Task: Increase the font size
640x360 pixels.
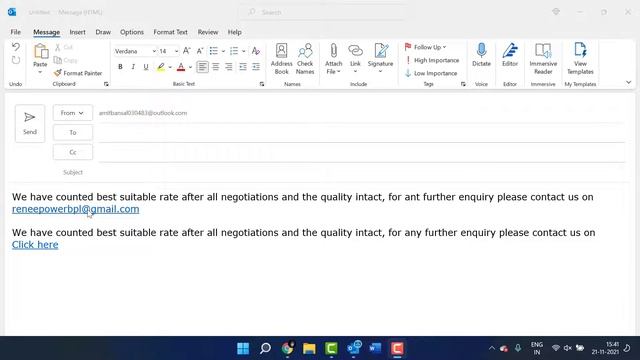Action: 187,51
